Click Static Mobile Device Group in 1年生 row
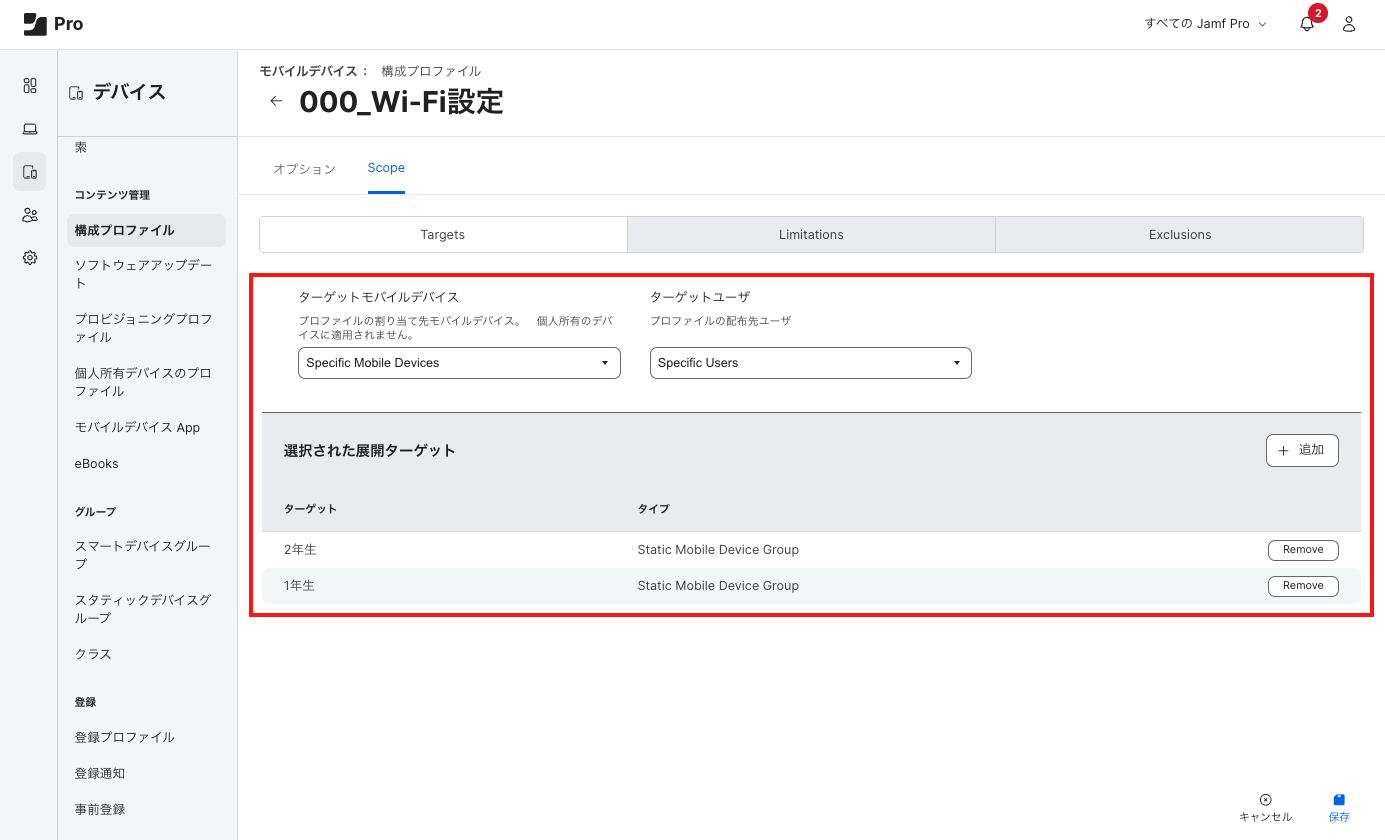Screen dimensions: 1385x840 718,586
